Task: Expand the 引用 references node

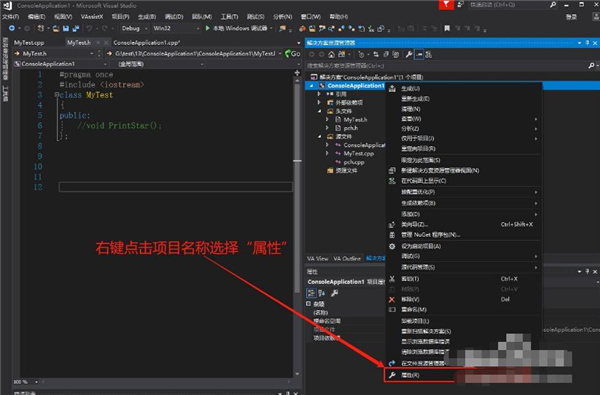Action: tap(319, 94)
